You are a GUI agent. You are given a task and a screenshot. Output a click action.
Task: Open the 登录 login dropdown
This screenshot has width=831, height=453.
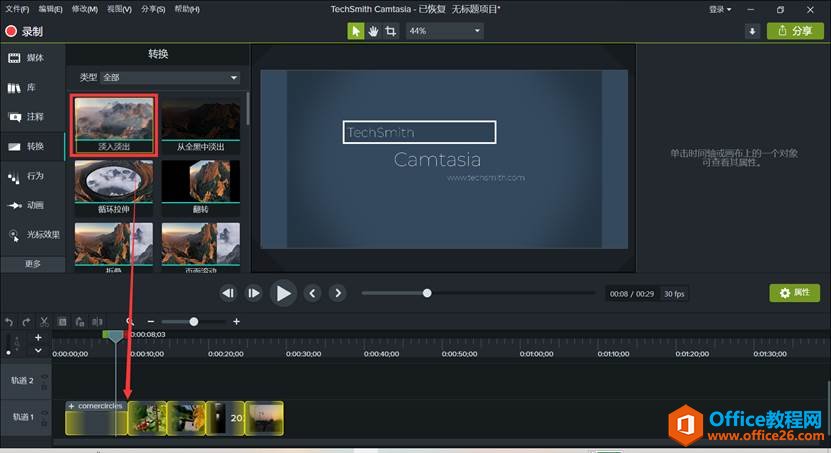(720, 10)
